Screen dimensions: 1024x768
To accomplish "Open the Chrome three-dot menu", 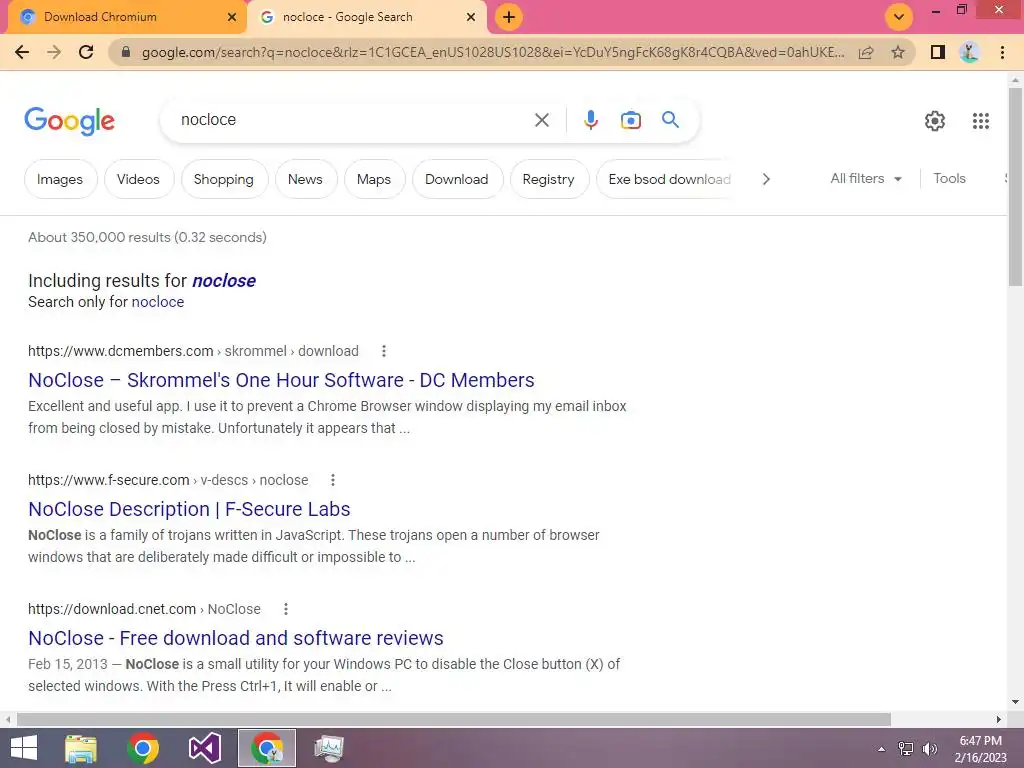I will (1002, 52).
